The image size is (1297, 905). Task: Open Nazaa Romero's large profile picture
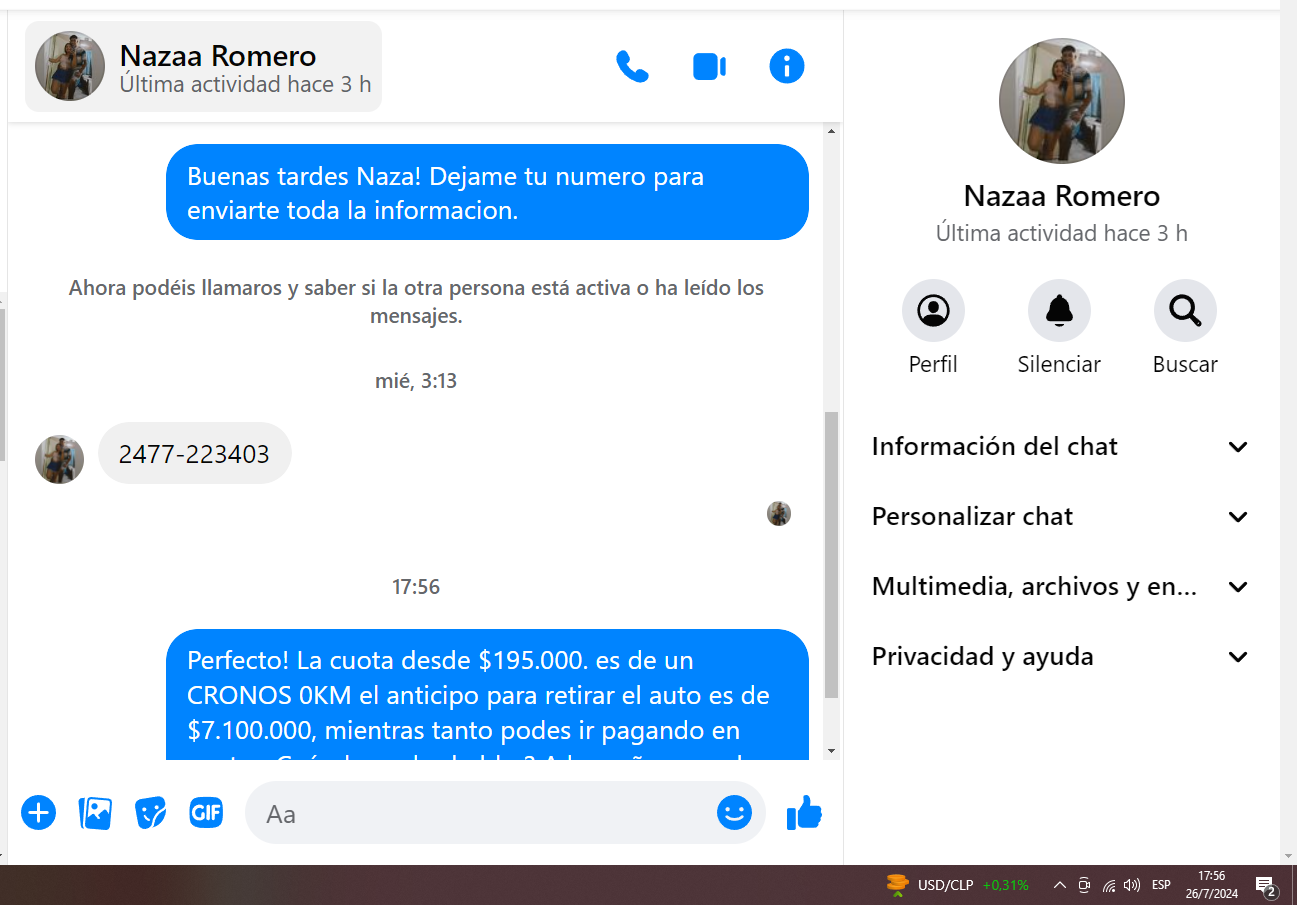(1061, 101)
